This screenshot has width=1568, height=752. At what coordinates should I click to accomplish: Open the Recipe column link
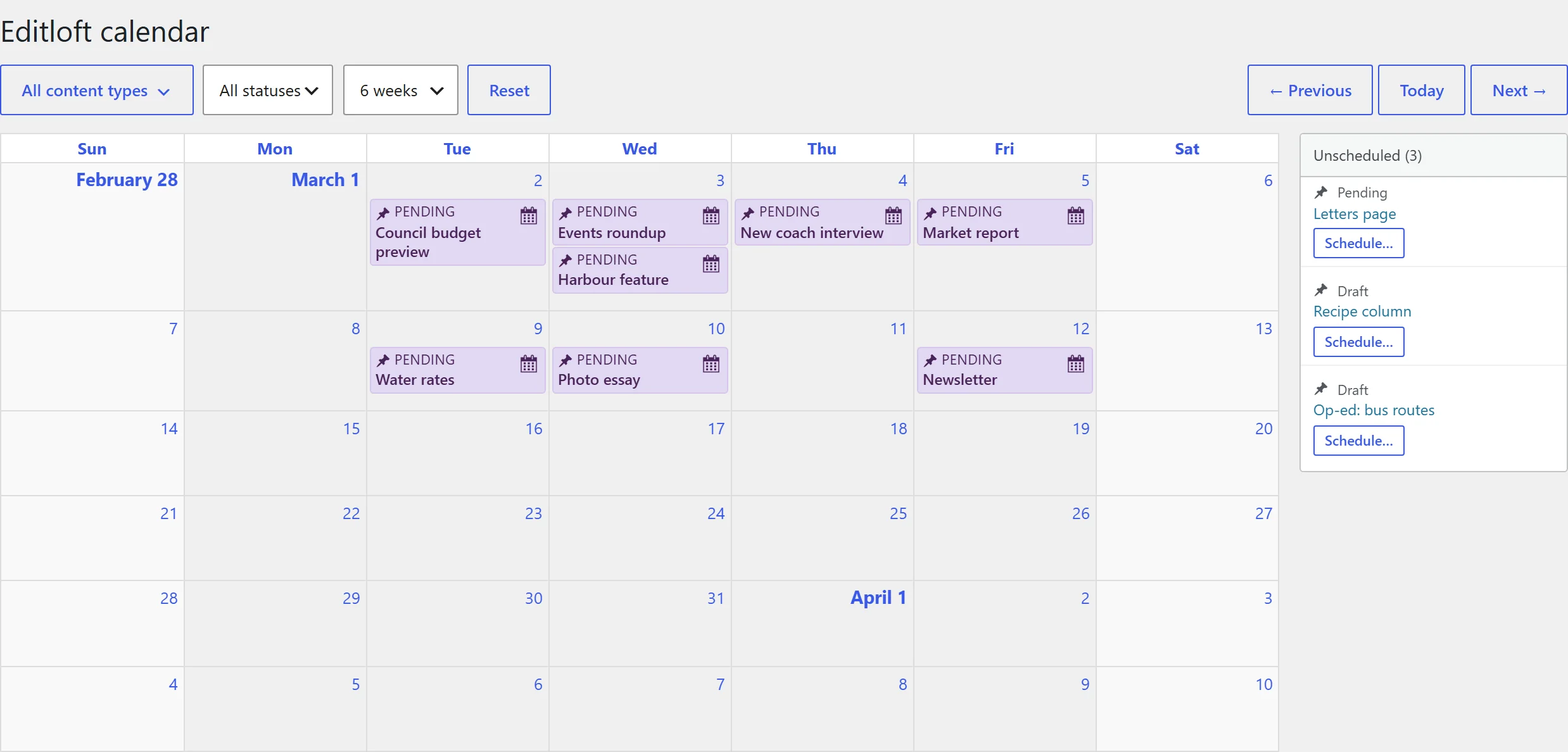[1362, 311]
